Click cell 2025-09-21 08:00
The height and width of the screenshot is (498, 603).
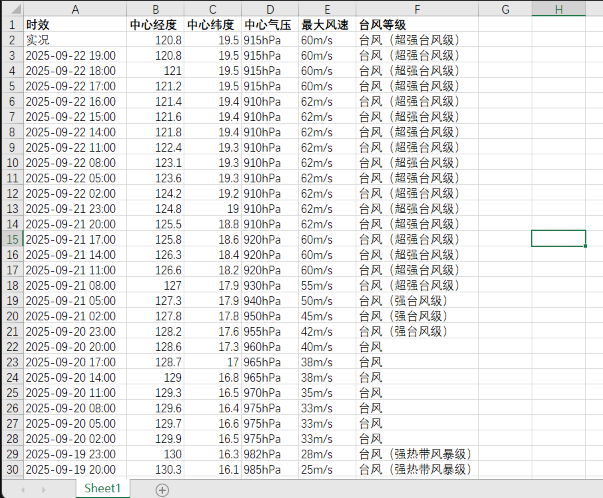[x=75, y=285]
